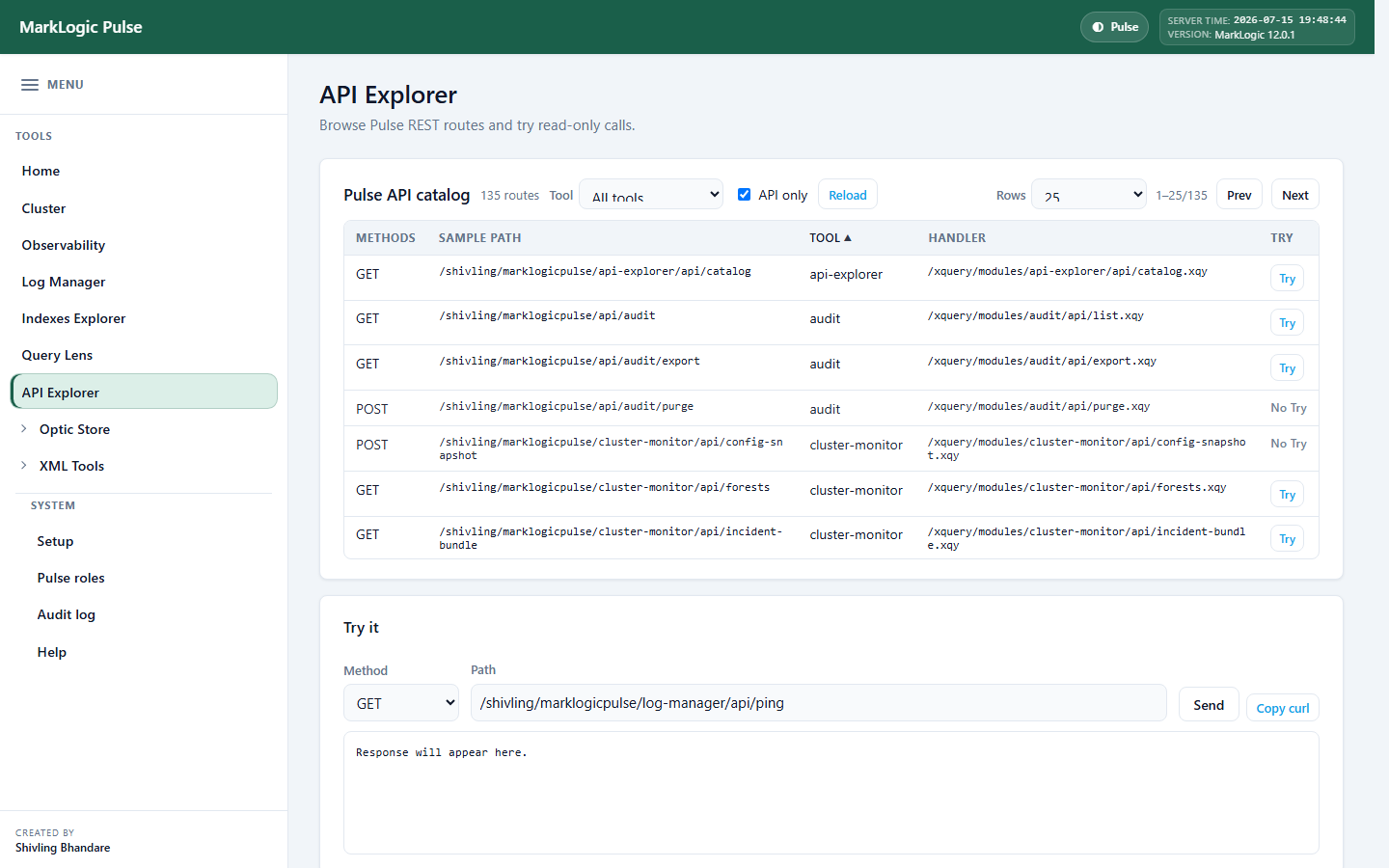Image resolution: width=1389 pixels, height=868 pixels.
Task: Click the SAMPLE PATH column header
Action: (x=479, y=237)
